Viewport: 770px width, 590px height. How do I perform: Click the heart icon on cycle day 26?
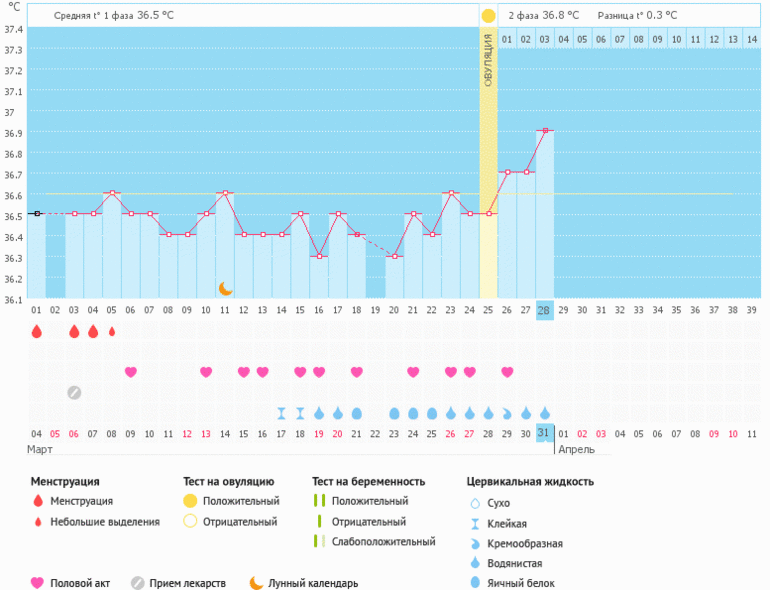(507, 372)
